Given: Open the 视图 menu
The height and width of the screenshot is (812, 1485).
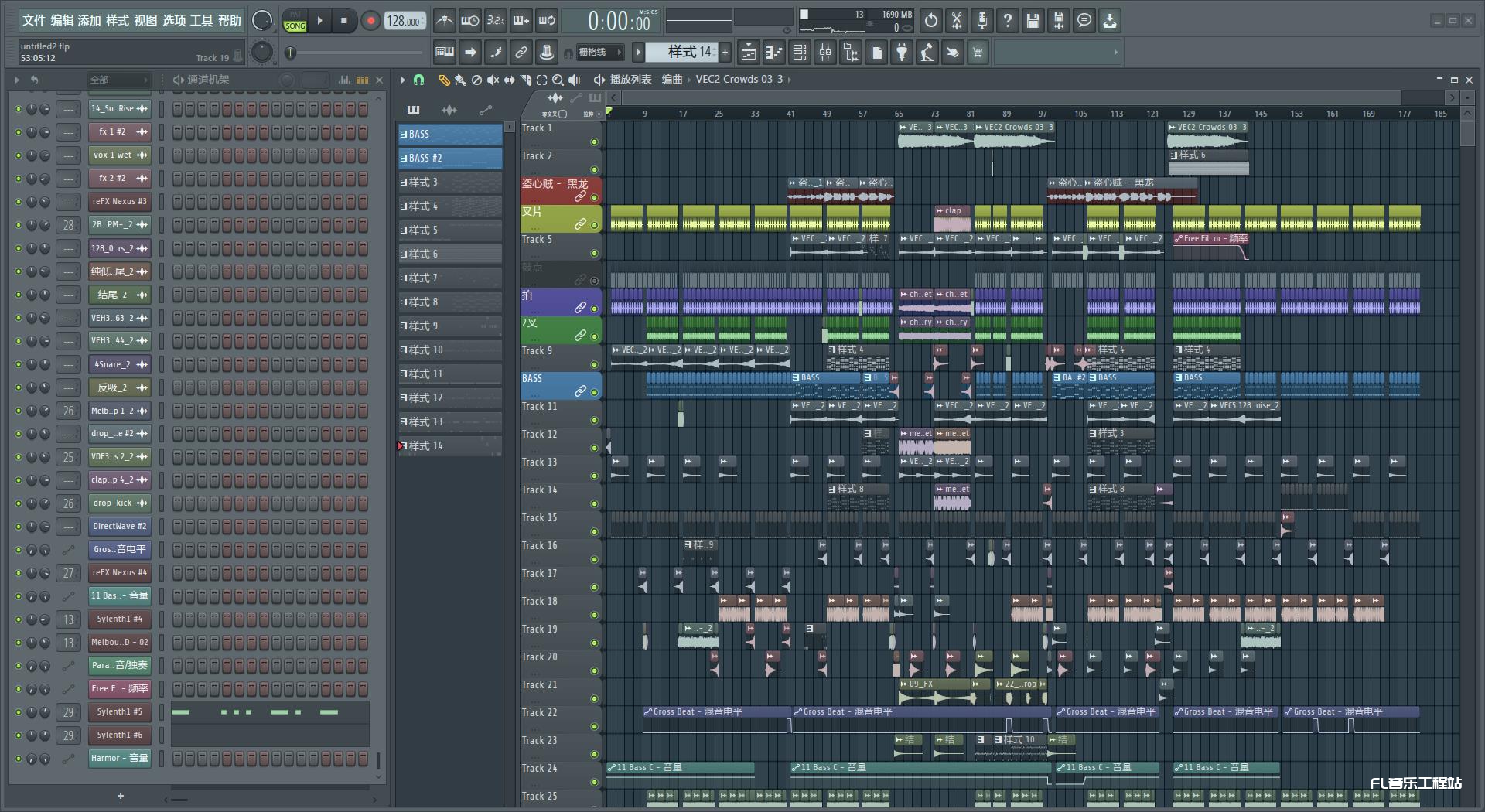Looking at the screenshot, I should (x=145, y=21).
